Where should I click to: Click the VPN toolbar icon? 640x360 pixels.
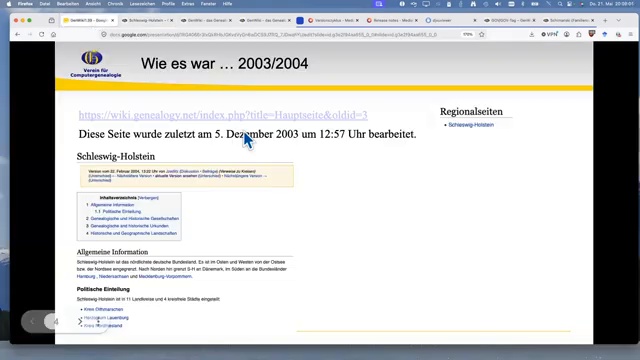(549, 35)
